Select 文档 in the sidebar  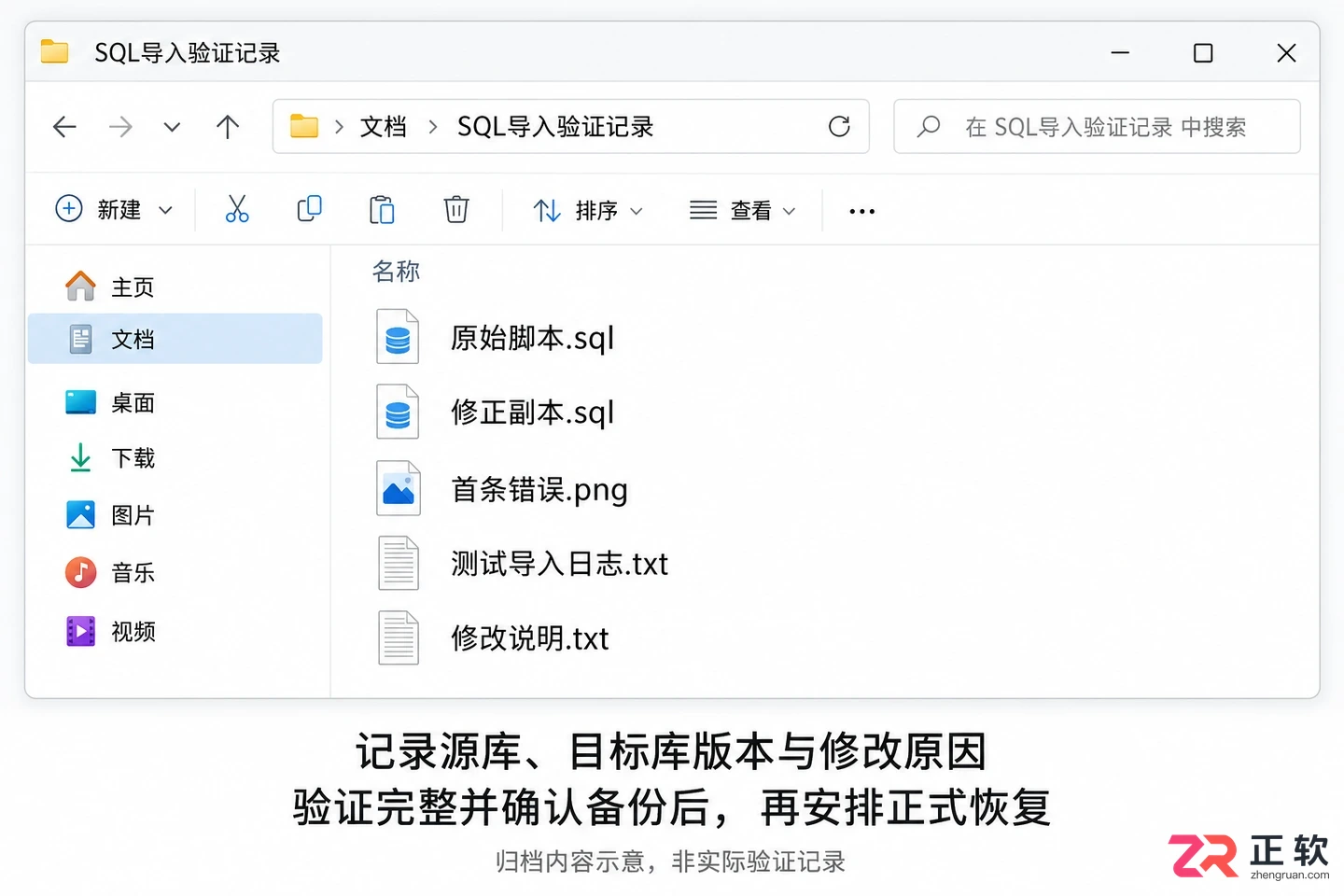click(x=175, y=338)
